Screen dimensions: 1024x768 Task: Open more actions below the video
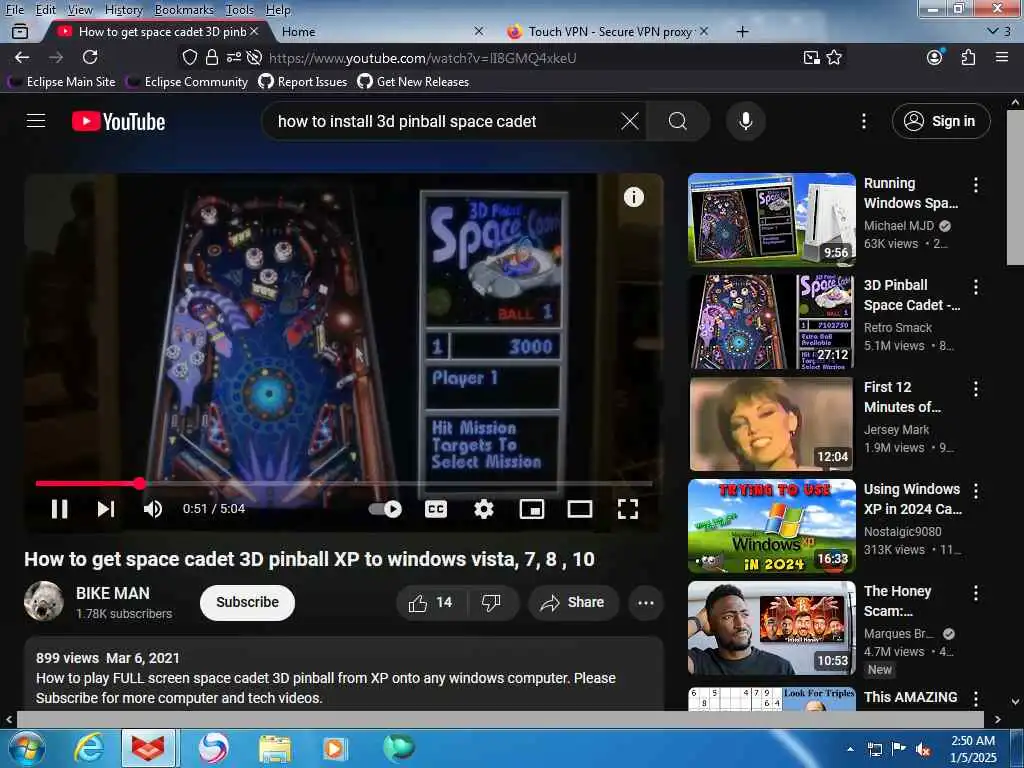click(x=646, y=602)
